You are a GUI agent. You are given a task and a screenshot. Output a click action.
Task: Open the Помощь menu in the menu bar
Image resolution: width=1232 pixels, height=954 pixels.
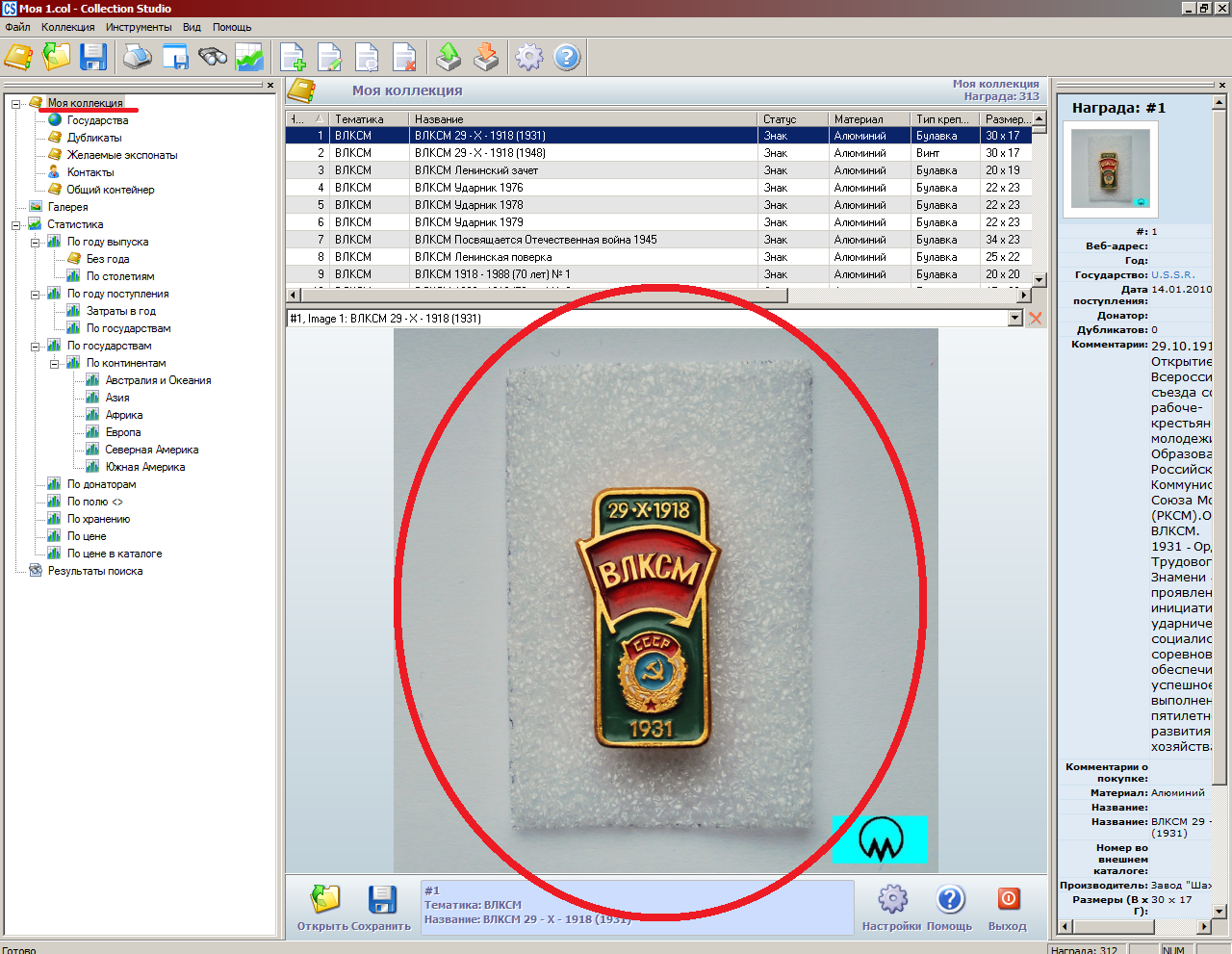232,27
